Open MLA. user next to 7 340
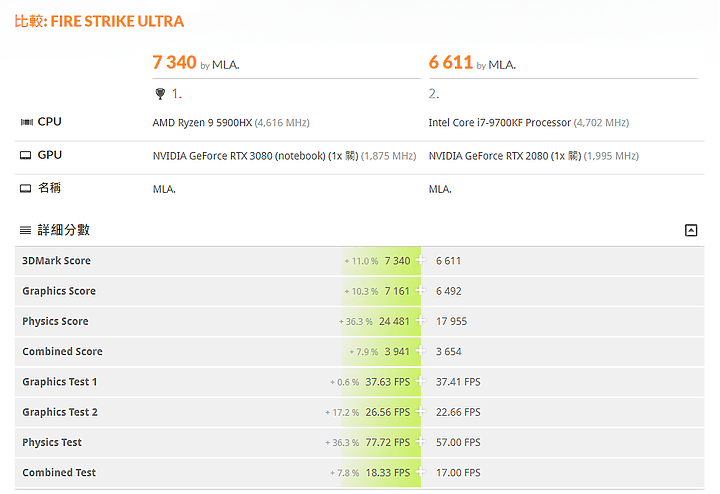 [225, 65]
